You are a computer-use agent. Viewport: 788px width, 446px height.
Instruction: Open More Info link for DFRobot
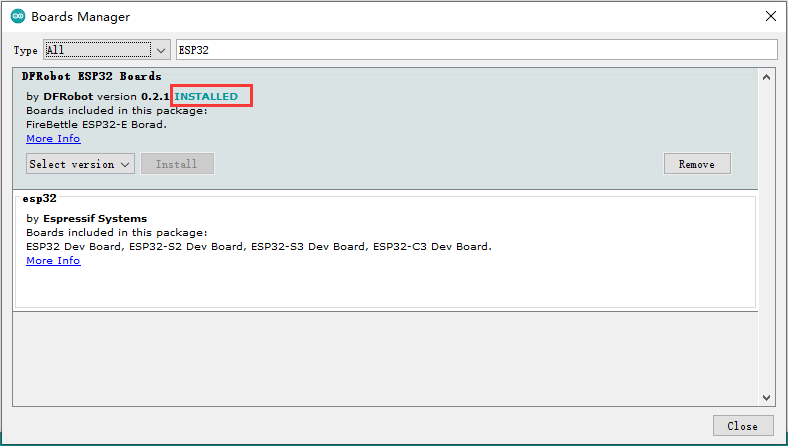(x=53, y=138)
